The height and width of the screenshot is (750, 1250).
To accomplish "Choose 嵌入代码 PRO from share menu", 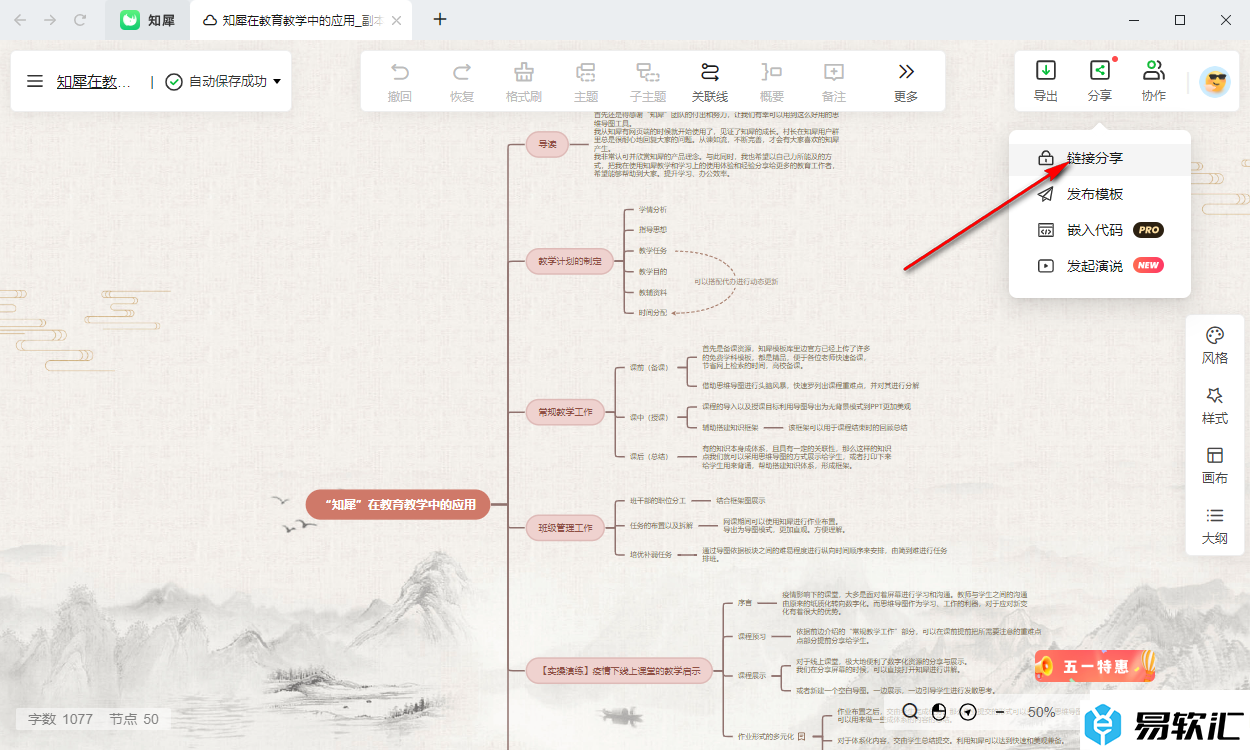I will pyautogui.click(x=1100, y=230).
